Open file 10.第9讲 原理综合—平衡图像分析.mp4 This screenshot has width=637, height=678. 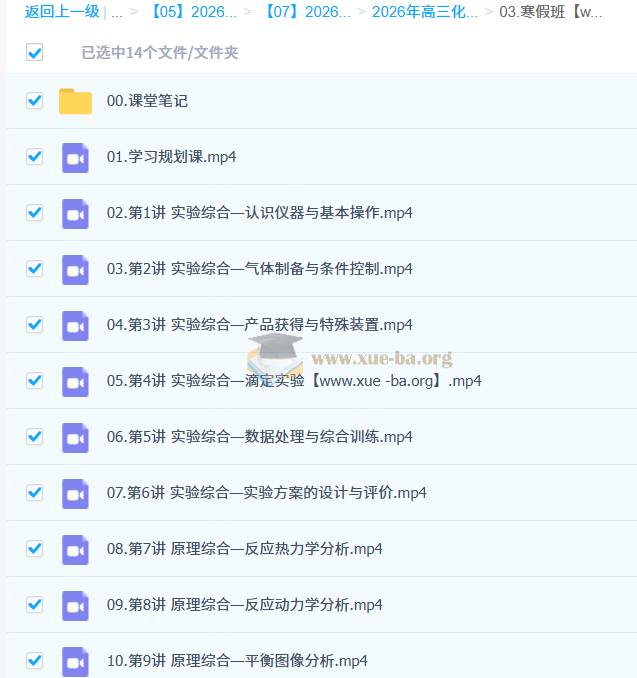coord(237,661)
